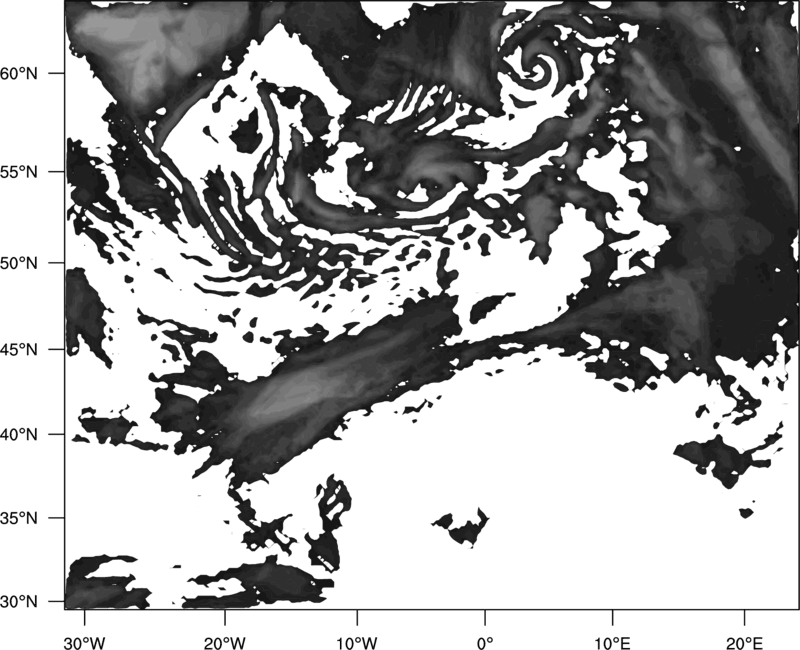
Task: Click the 45°N latitude label
Action: pyautogui.click(x=19, y=350)
